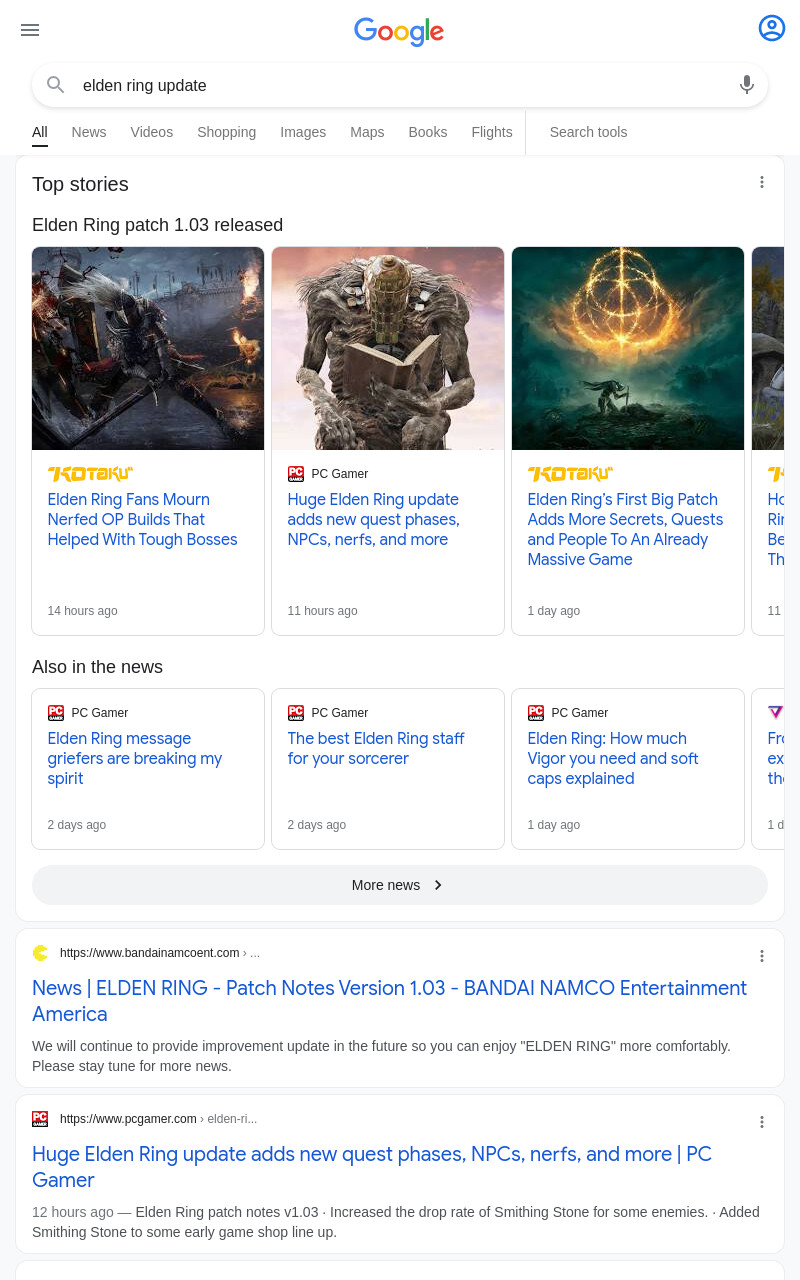
Task: Click 'Also in the news' heading
Action: tap(97, 667)
